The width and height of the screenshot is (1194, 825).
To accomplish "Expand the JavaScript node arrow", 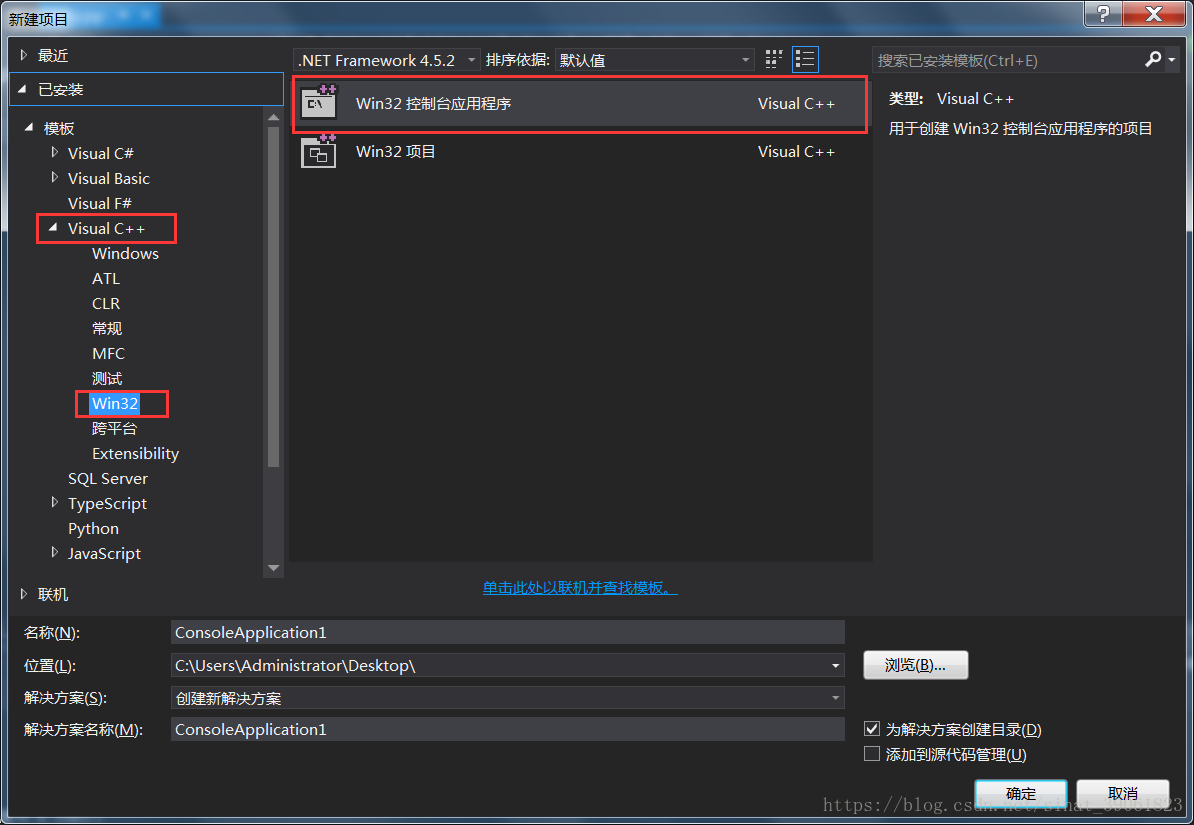I will tap(54, 552).
